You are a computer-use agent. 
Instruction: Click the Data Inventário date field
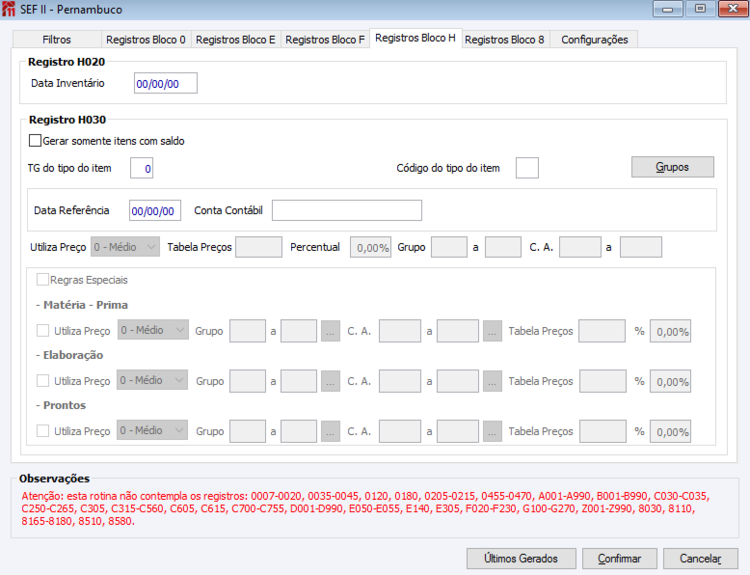pos(165,83)
